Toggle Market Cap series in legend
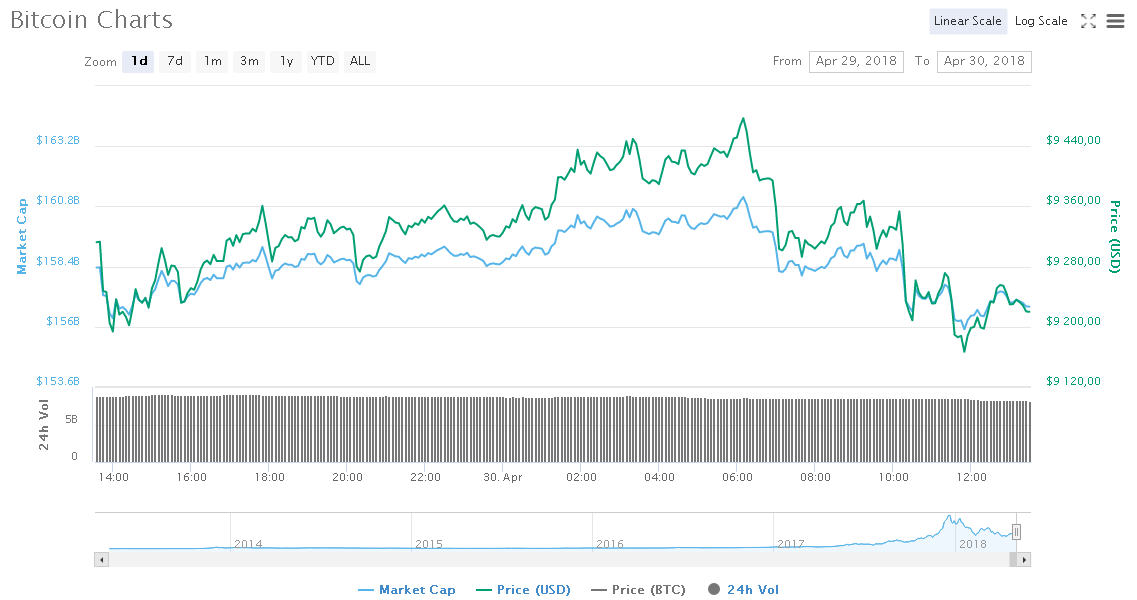Screen dimensions: 1137x600 tap(407, 590)
